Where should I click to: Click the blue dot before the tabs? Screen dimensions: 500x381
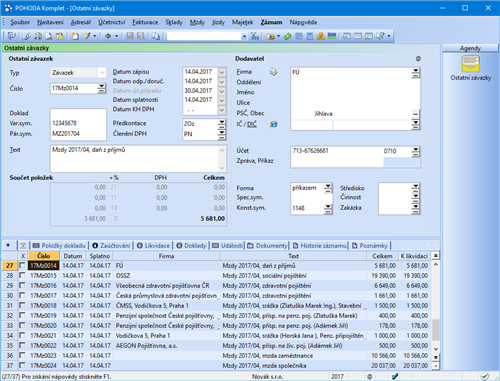[x=8, y=245]
